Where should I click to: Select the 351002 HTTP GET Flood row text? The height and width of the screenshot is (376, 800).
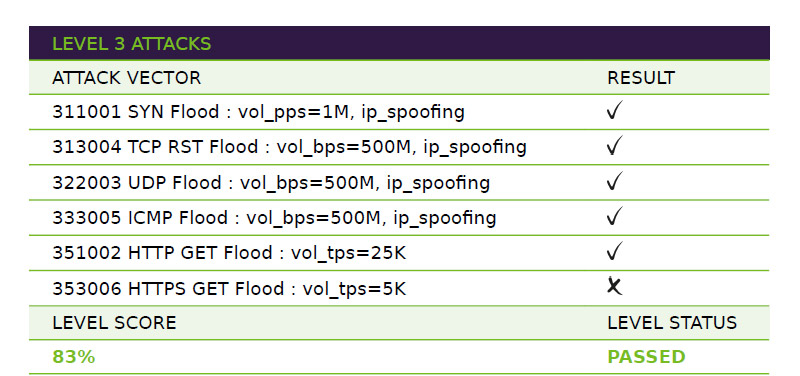[229, 254]
